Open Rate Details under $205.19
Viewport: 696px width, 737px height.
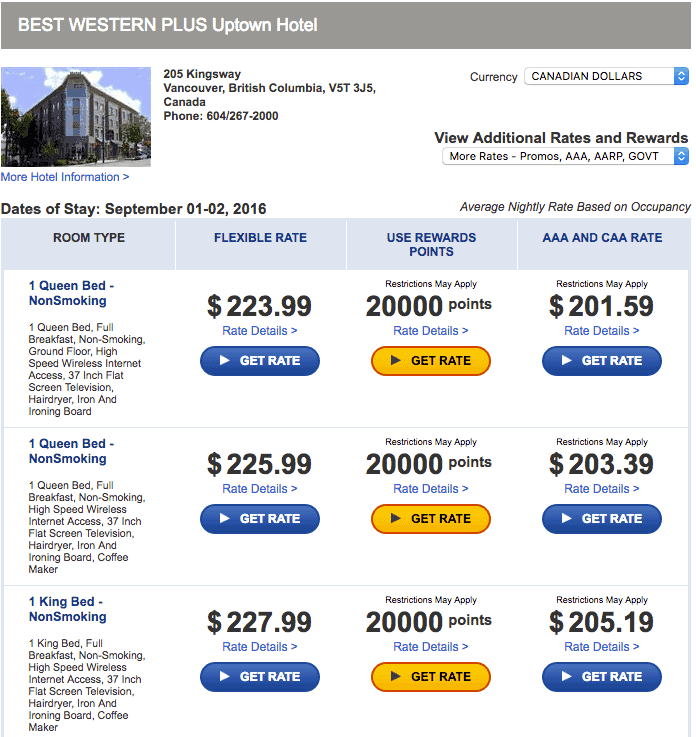click(602, 647)
